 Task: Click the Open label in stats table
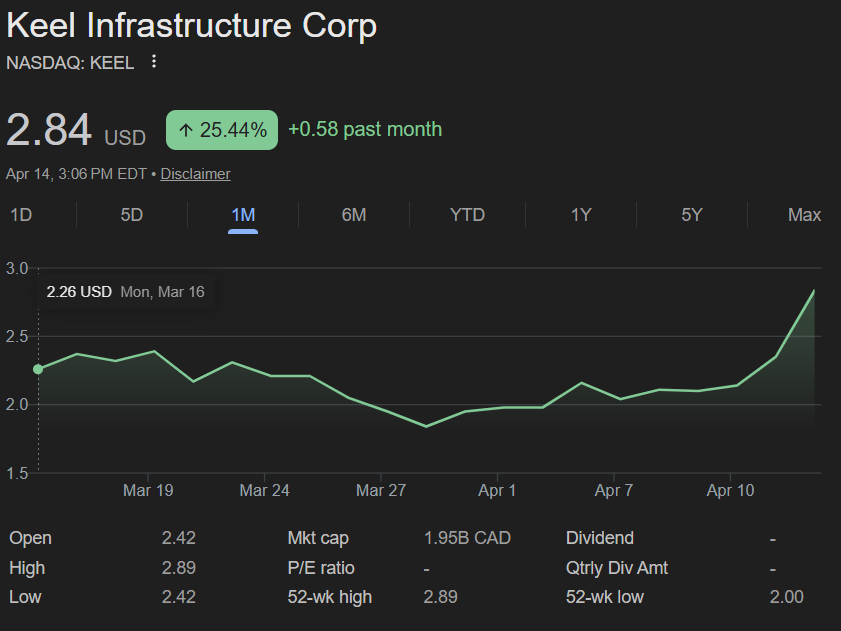(31, 538)
